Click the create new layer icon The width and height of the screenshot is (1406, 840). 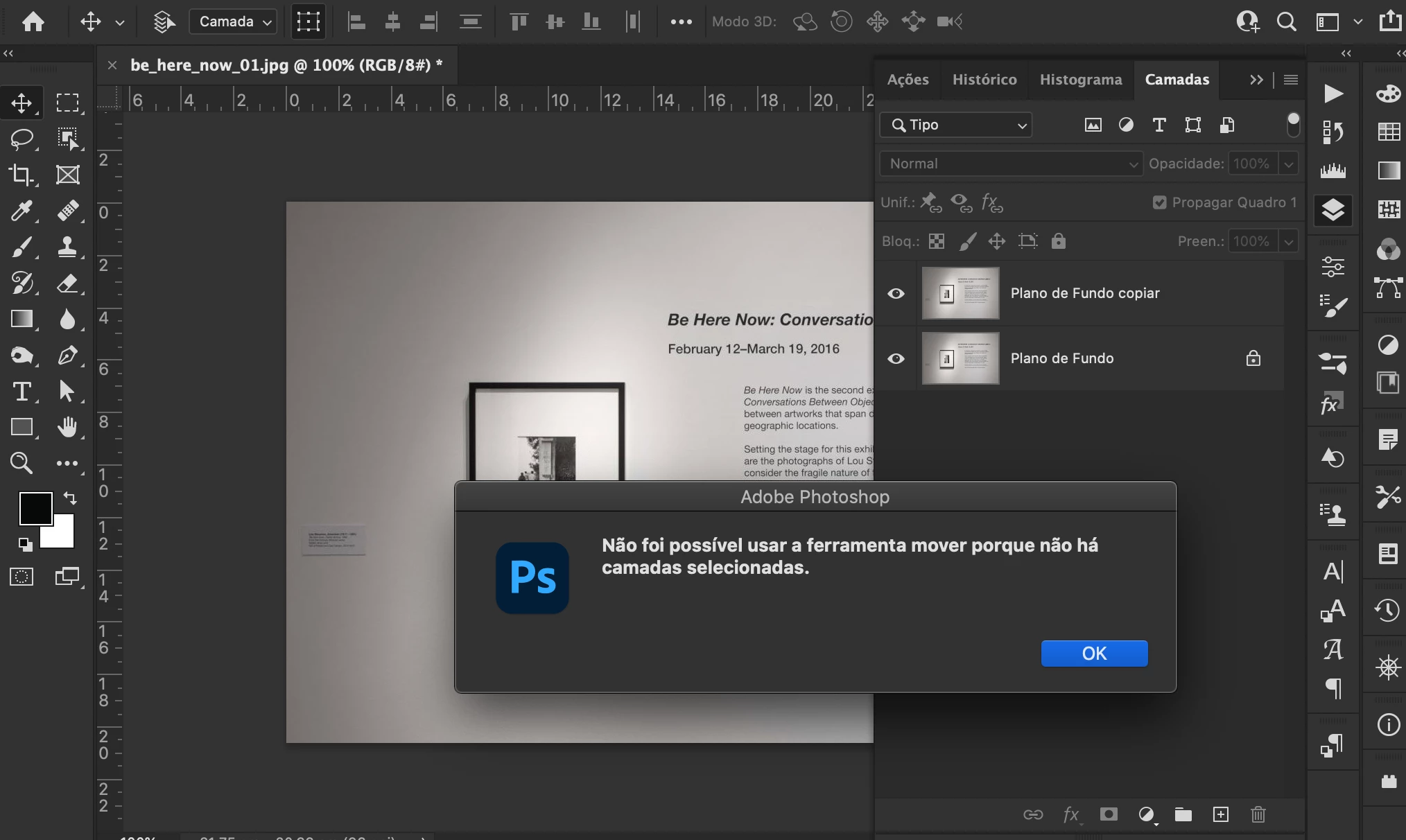pos(1221,814)
